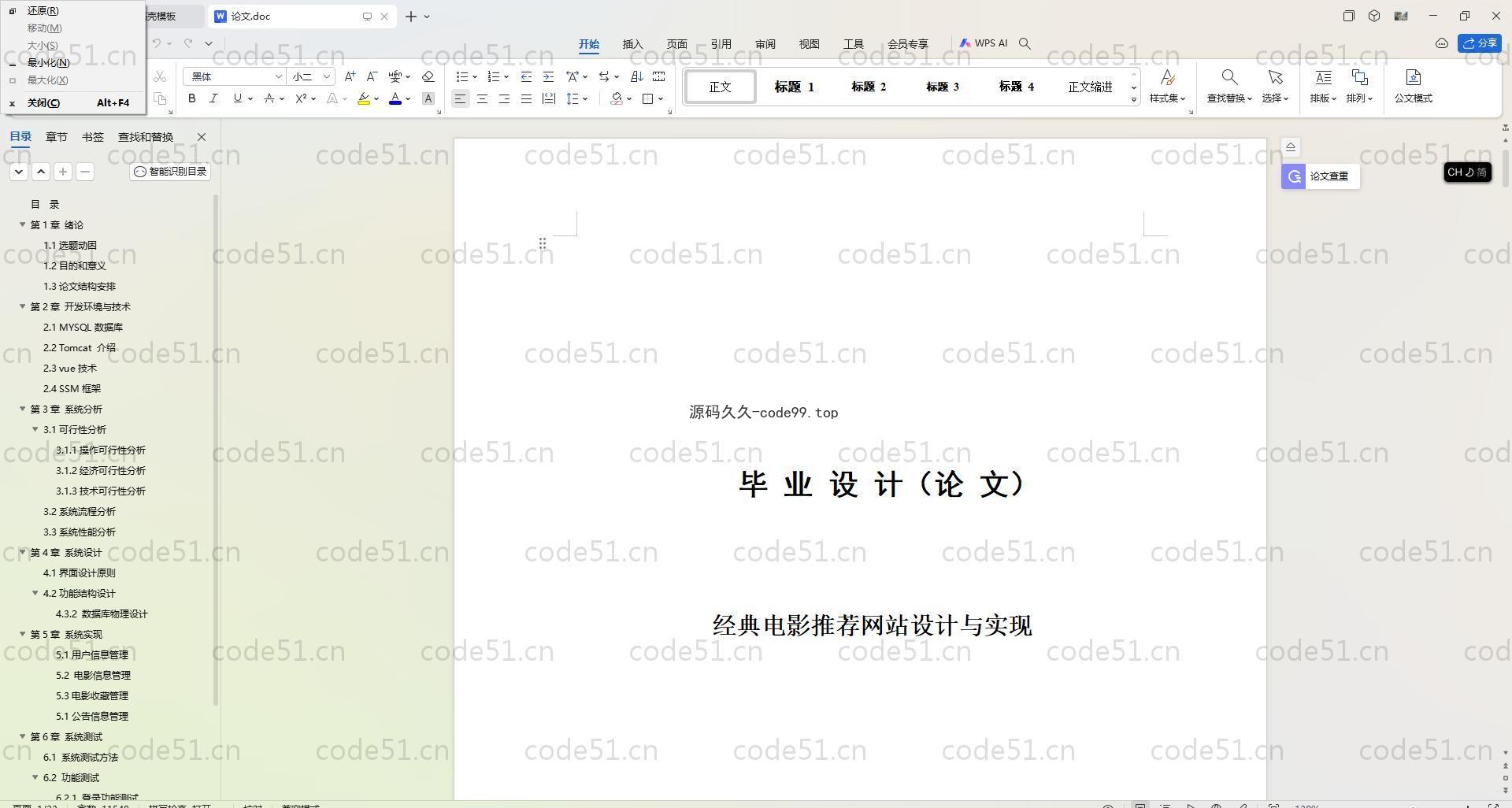Image resolution: width=1512 pixels, height=808 pixels.
Task: Toggle strikethrough formatting
Action: coord(269,98)
